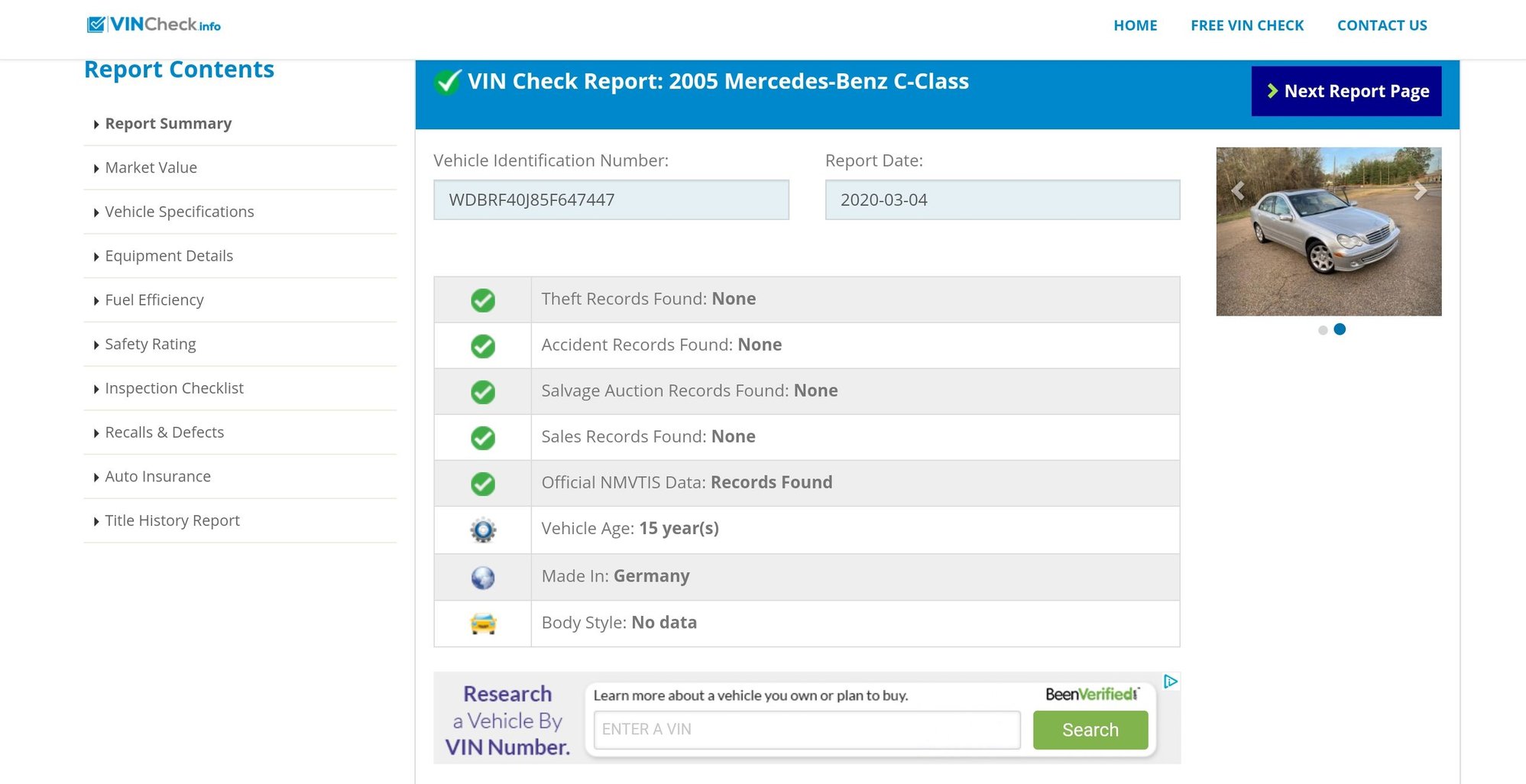Click the AdChoices icon on the ad

(1171, 681)
